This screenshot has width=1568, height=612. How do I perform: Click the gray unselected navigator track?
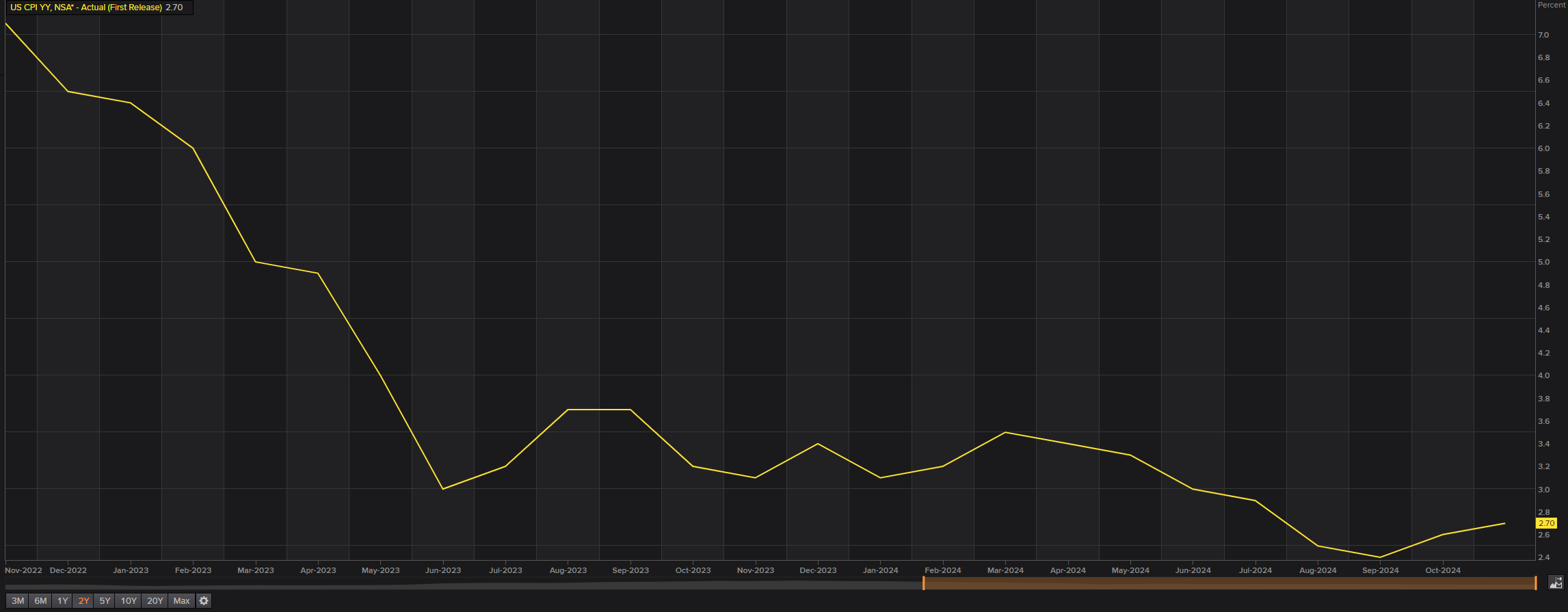464,585
